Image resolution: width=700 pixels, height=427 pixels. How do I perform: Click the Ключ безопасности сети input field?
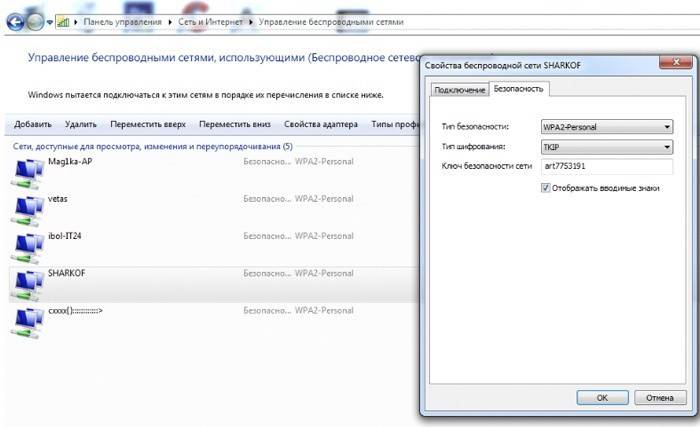pyautogui.click(x=605, y=167)
